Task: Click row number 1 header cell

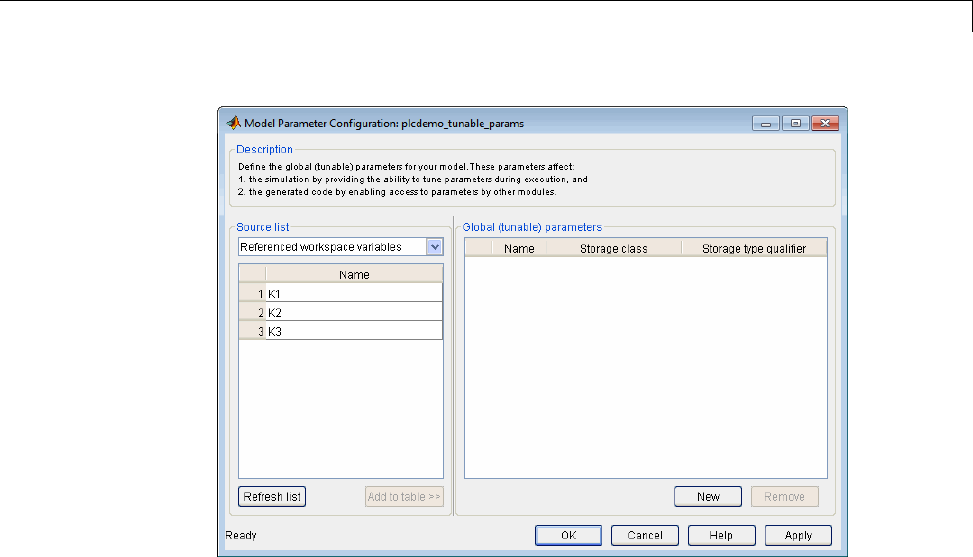Action: [252, 294]
